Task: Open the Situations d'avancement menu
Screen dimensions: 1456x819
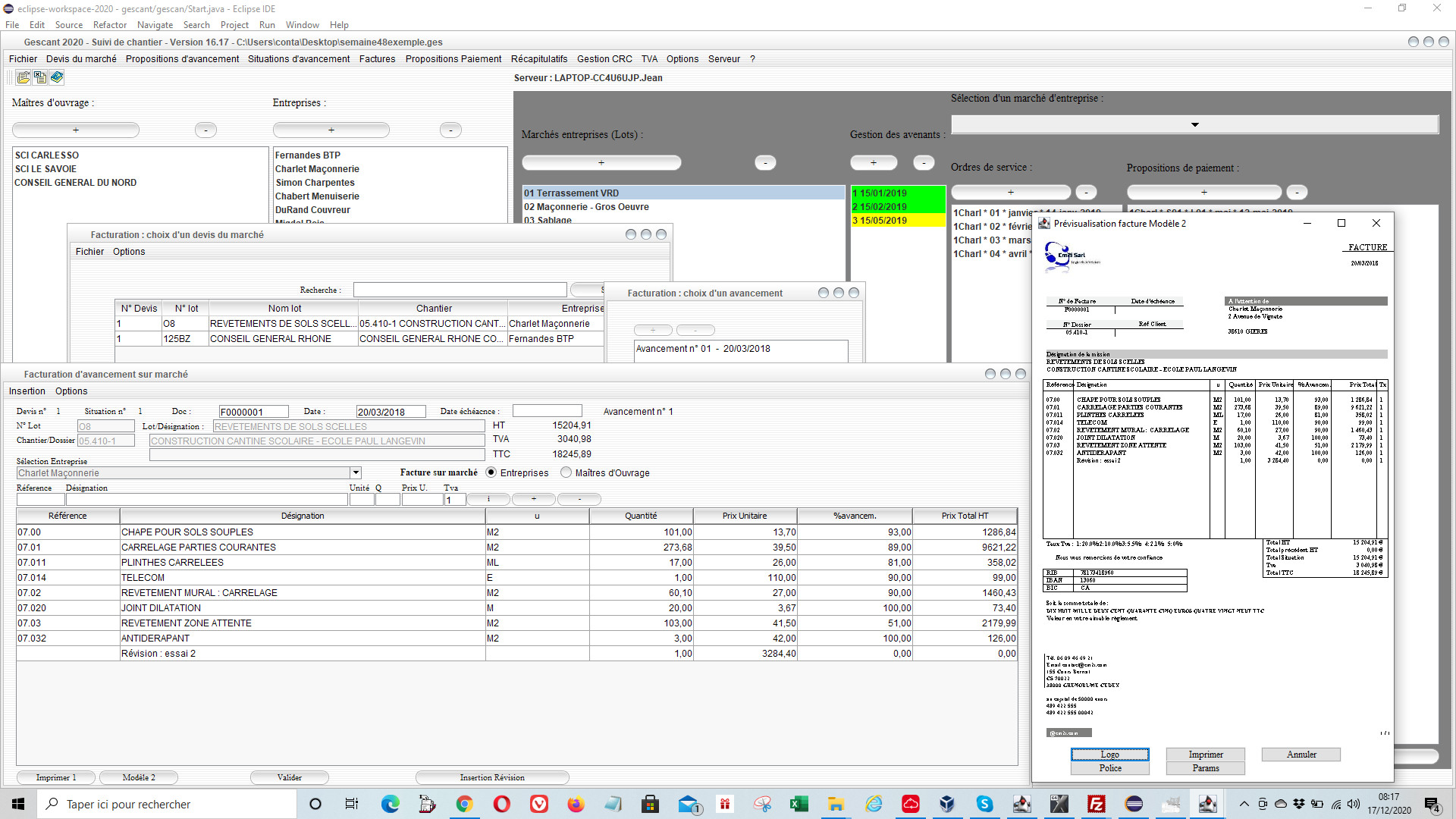Action: 299,58
